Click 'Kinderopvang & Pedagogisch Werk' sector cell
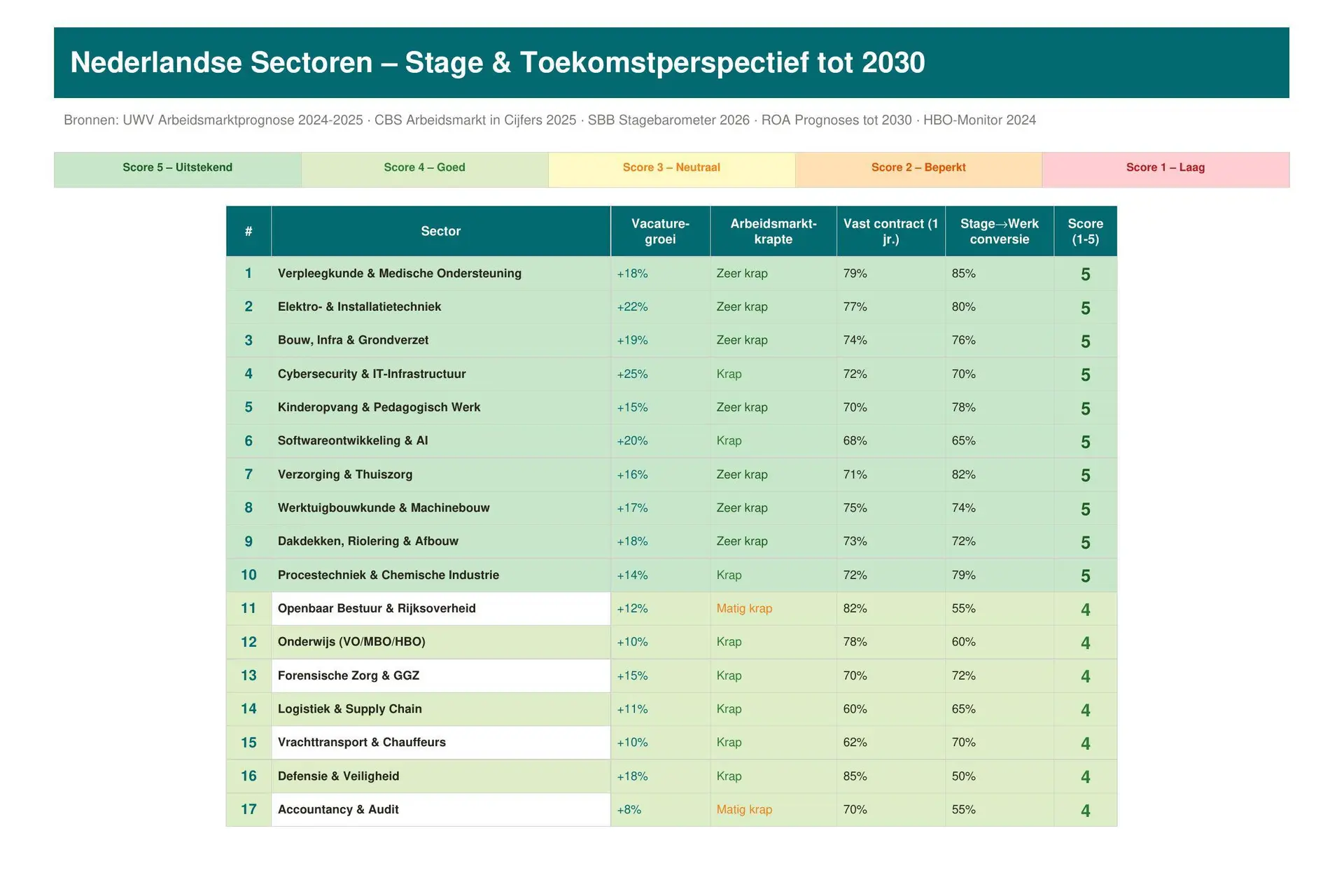Viewport: 1344px width, 896px height. (x=441, y=407)
